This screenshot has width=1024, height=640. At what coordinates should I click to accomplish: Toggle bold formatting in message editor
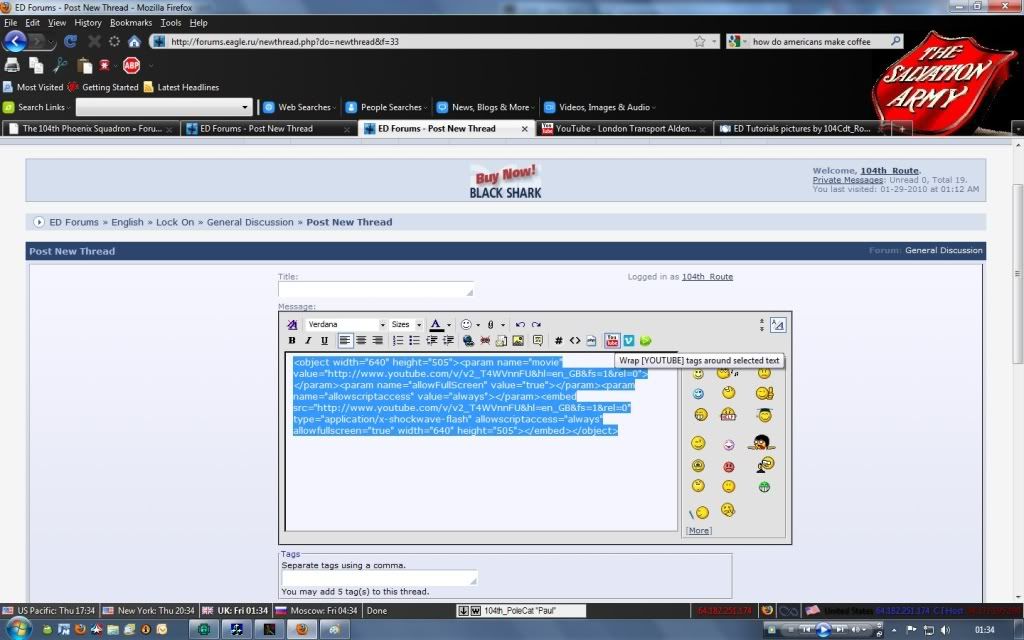(x=292, y=341)
